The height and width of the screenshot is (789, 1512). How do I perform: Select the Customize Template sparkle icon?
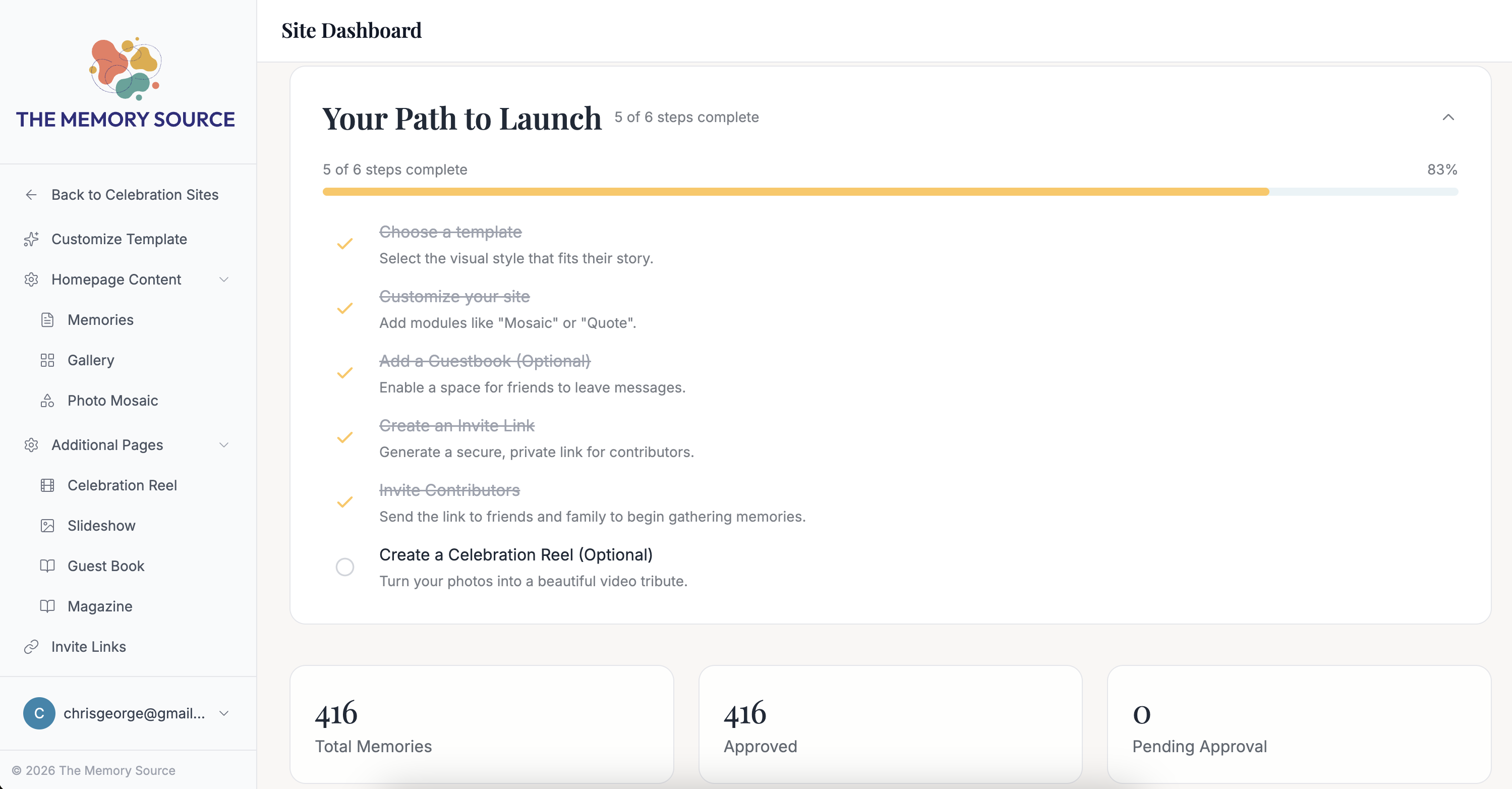[31, 239]
